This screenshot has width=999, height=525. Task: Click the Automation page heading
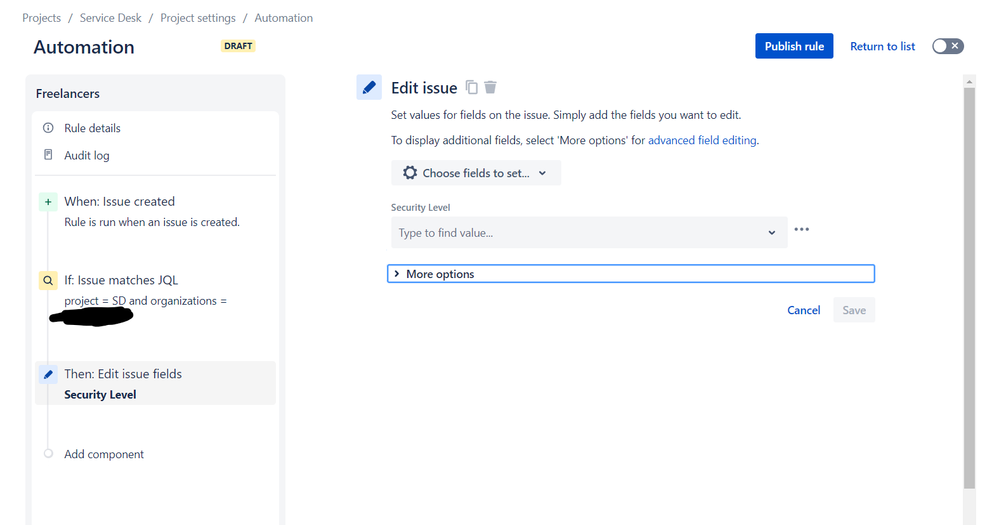[x=84, y=47]
